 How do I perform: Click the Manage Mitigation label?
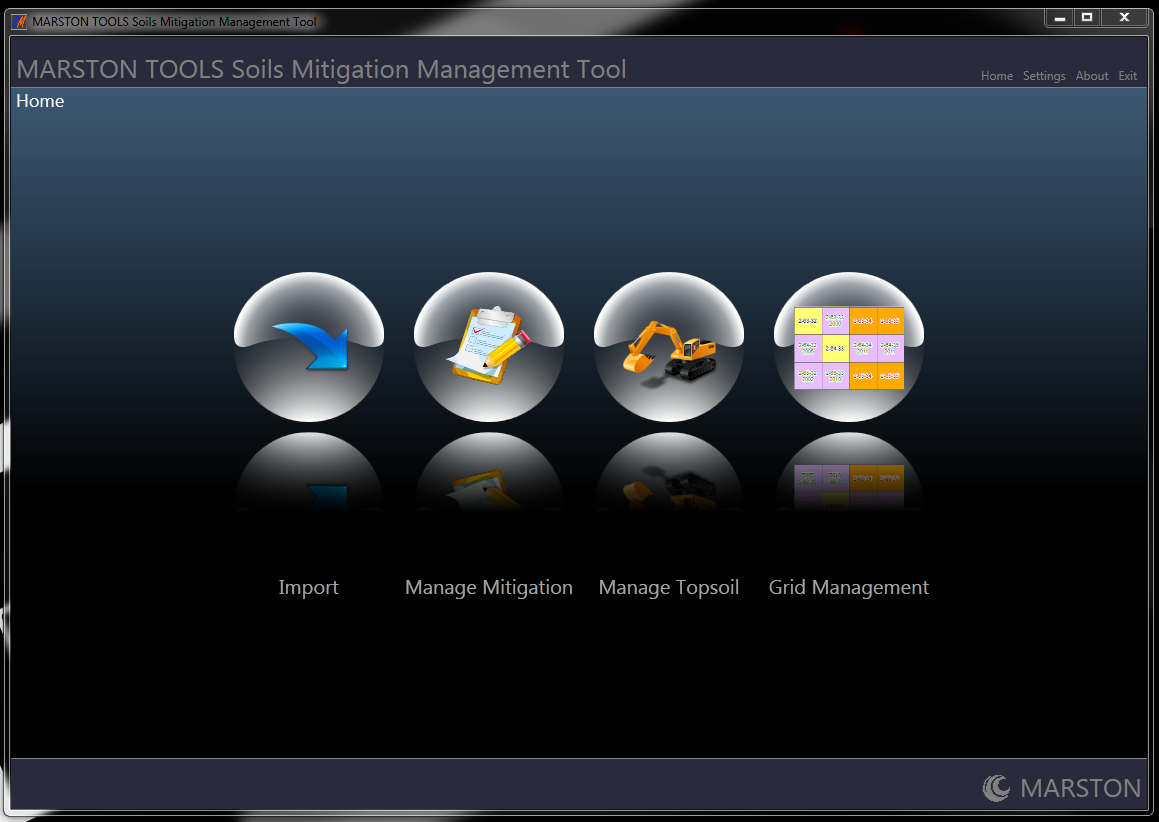(489, 587)
